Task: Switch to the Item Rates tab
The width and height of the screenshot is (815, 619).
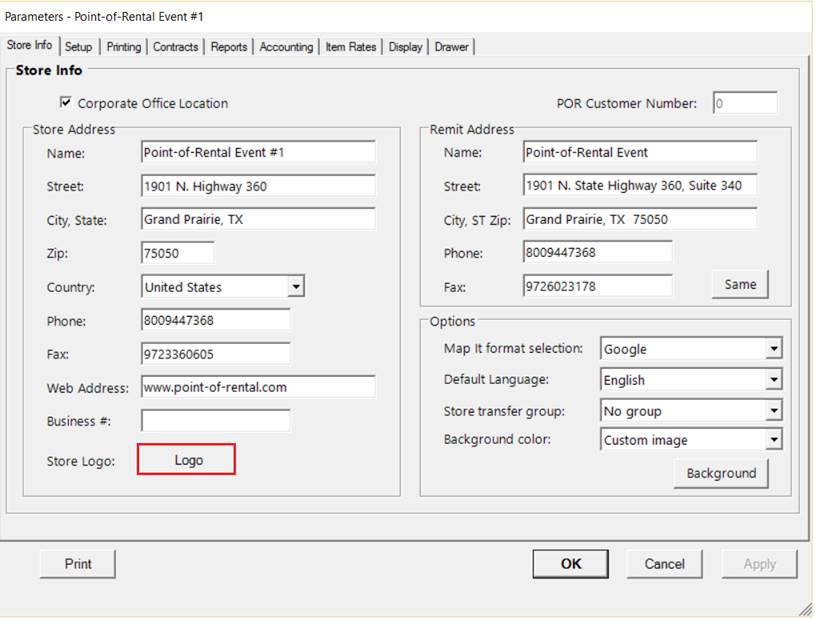Action: 351,47
